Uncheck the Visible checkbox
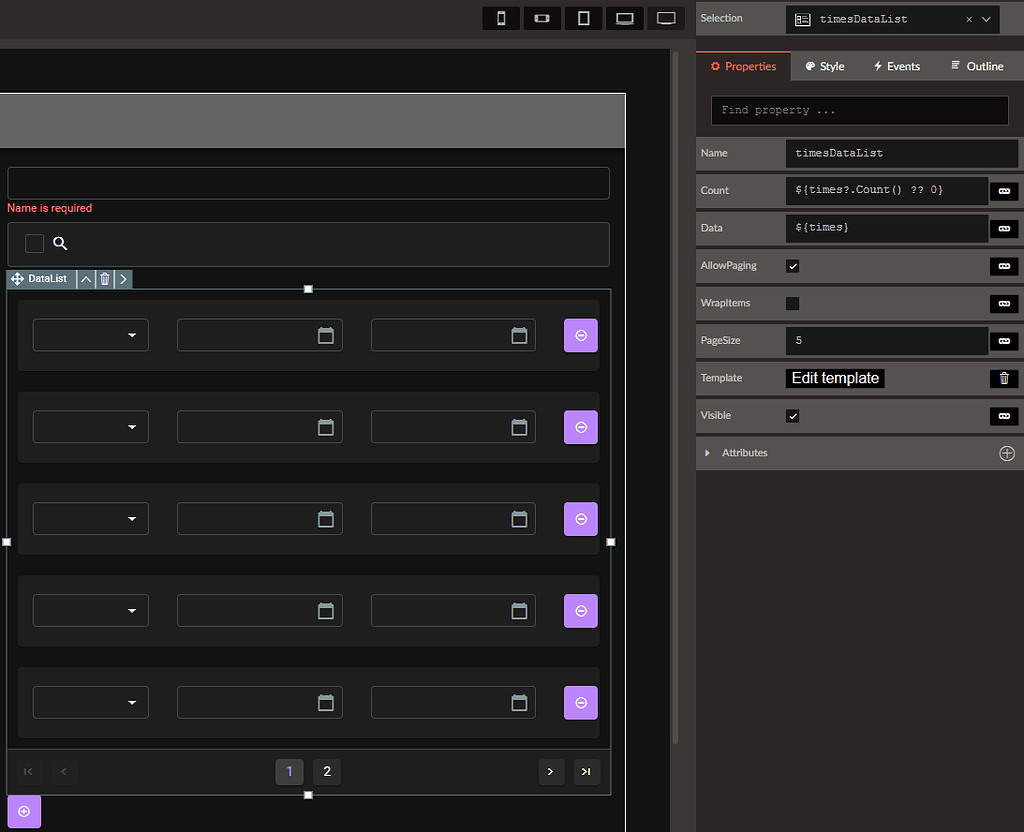 [x=792, y=416]
